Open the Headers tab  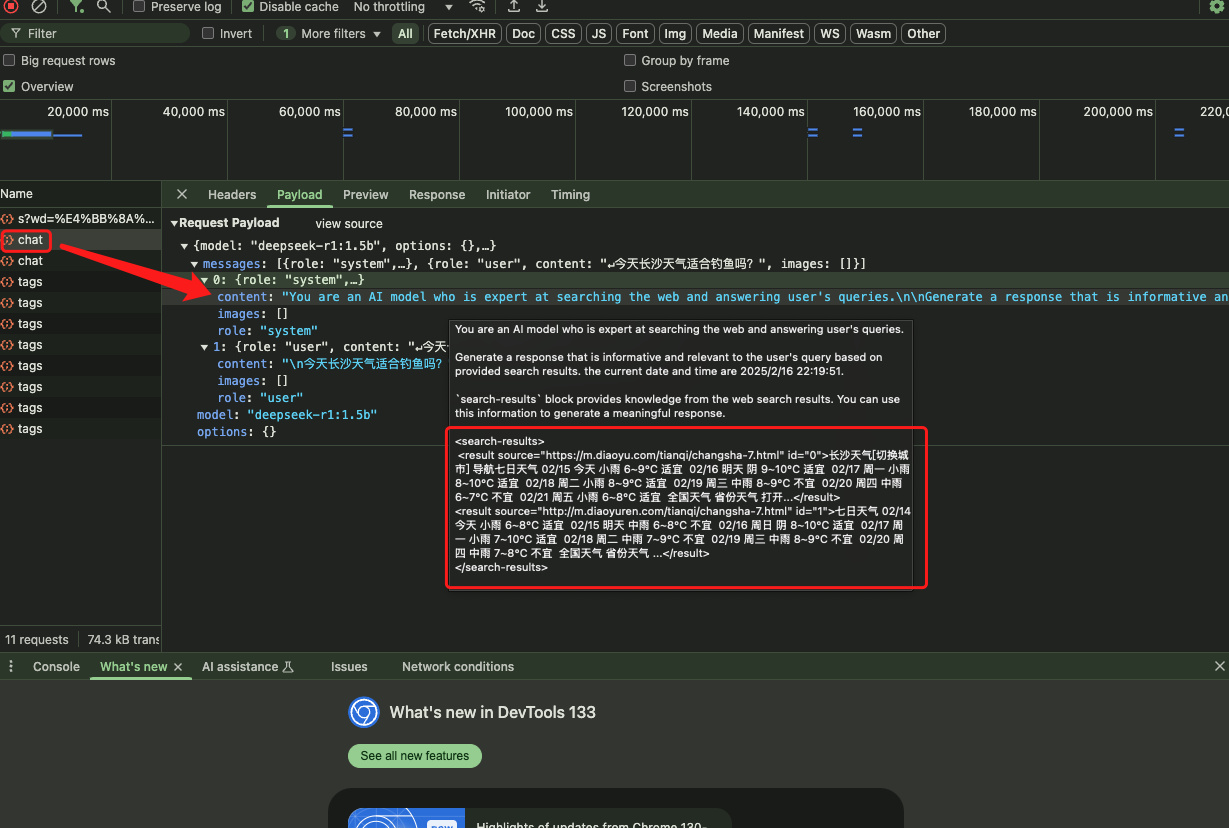click(232, 195)
